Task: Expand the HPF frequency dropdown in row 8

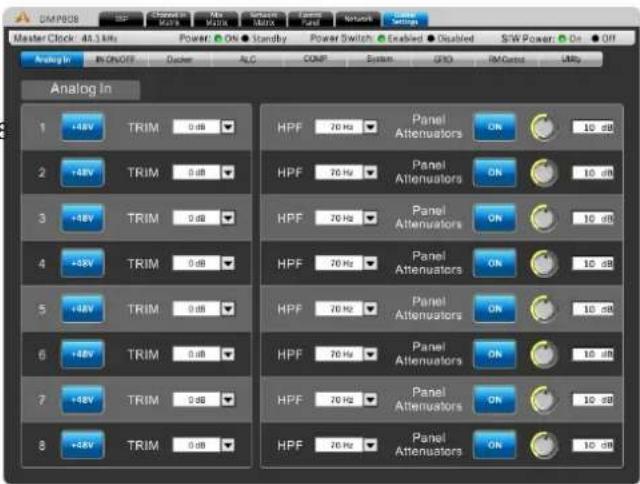Action: pyautogui.click(x=370, y=445)
